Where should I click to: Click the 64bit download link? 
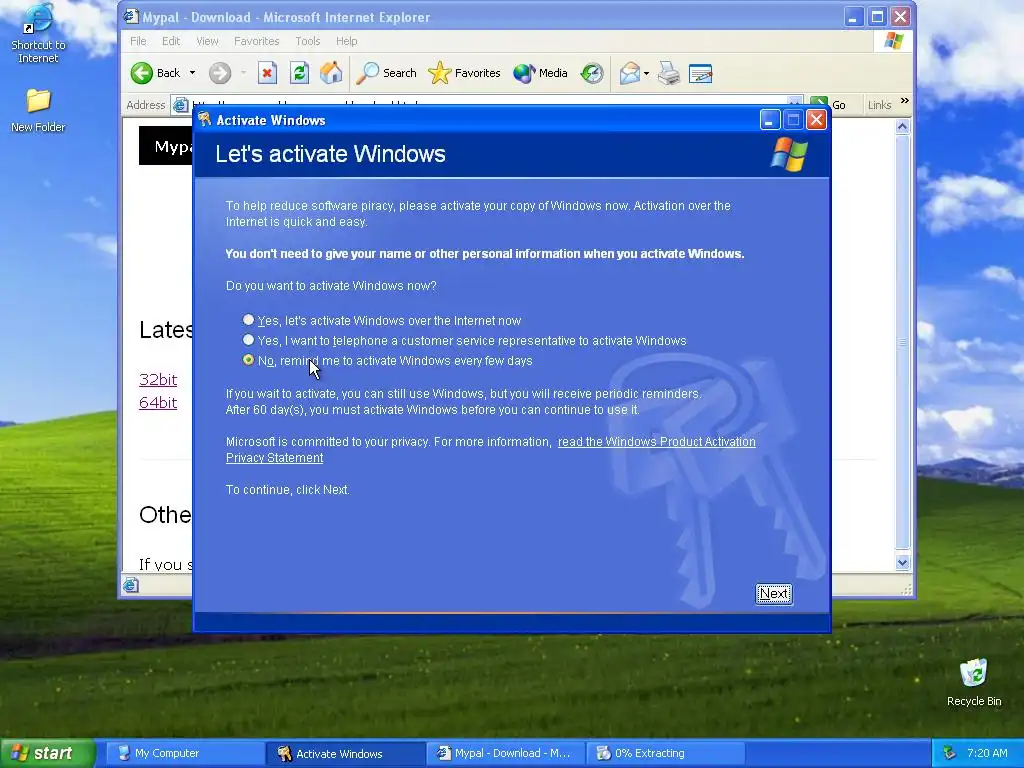pyautogui.click(x=158, y=402)
